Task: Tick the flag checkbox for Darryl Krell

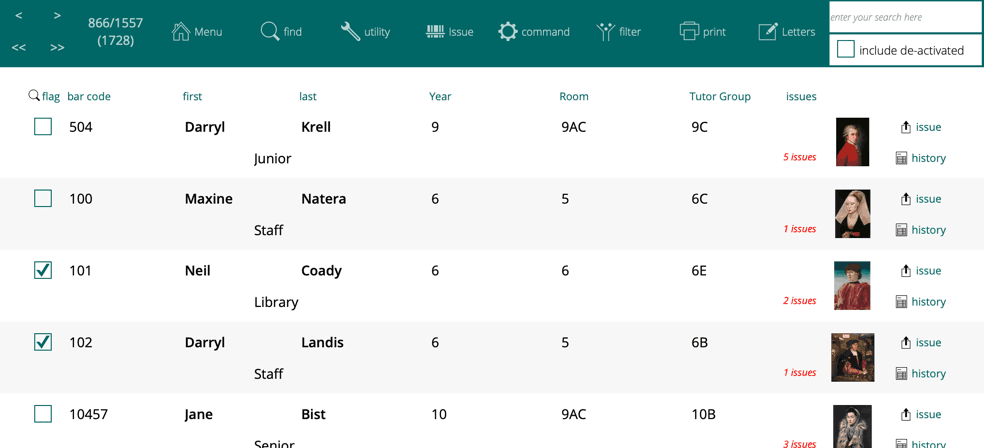Action: click(43, 127)
